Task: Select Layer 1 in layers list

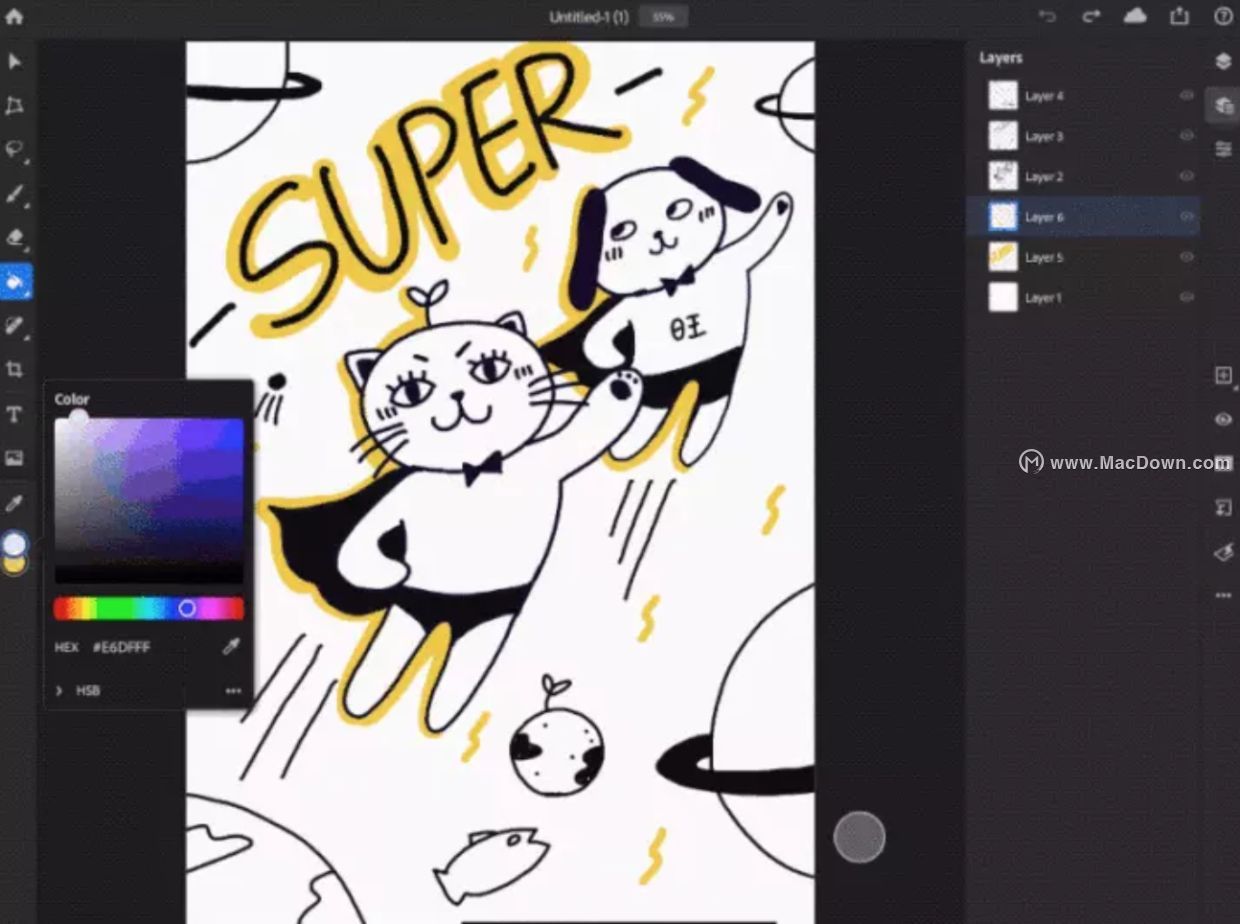Action: point(1084,297)
